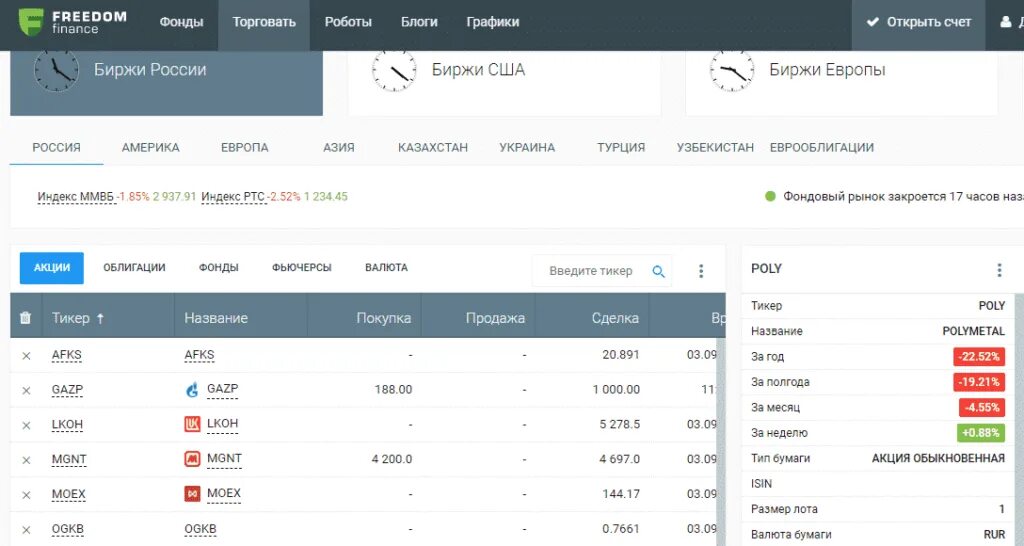Viewport: 1024px width, 546px height.
Task: Open the AFKS ticker link
Action: (x=67, y=355)
